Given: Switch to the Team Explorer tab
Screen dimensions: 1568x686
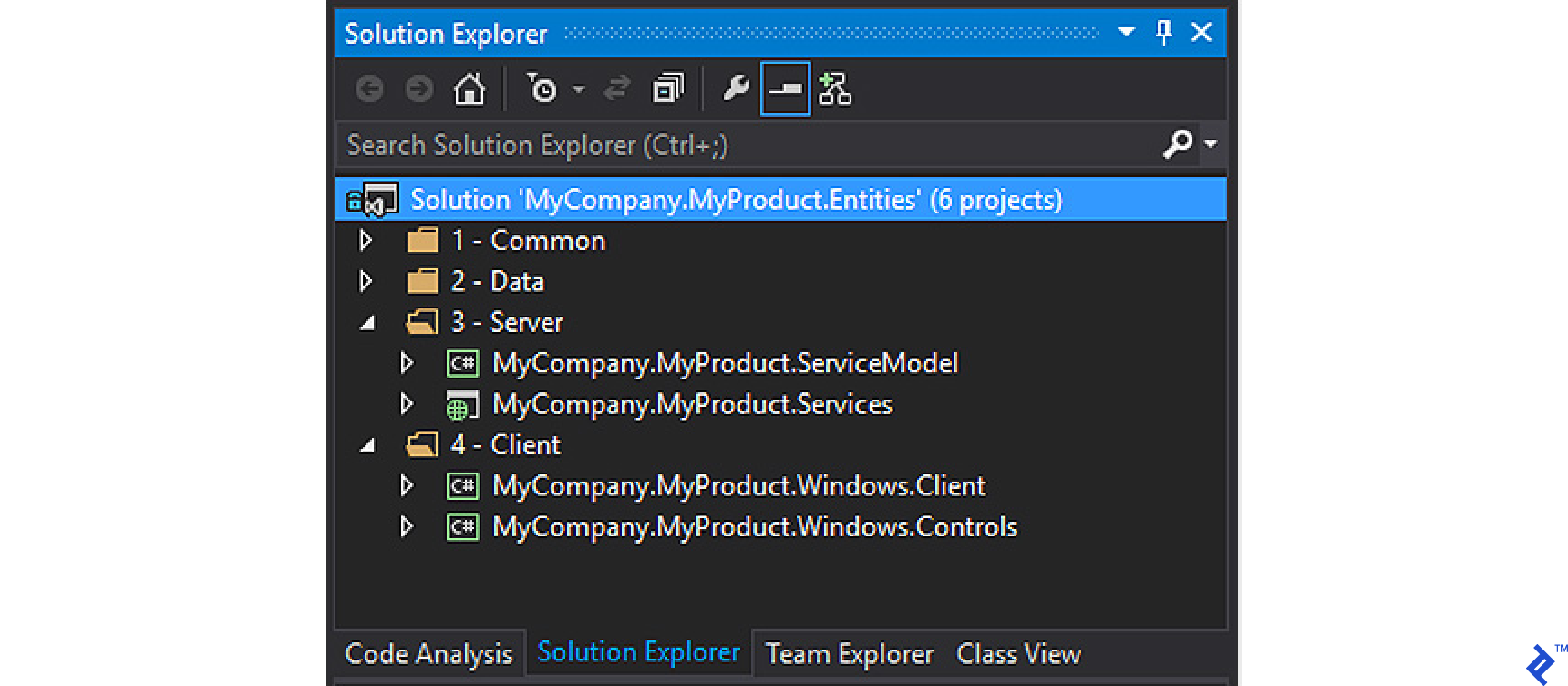Looking at the screenshot, I should tap(850, 654).
